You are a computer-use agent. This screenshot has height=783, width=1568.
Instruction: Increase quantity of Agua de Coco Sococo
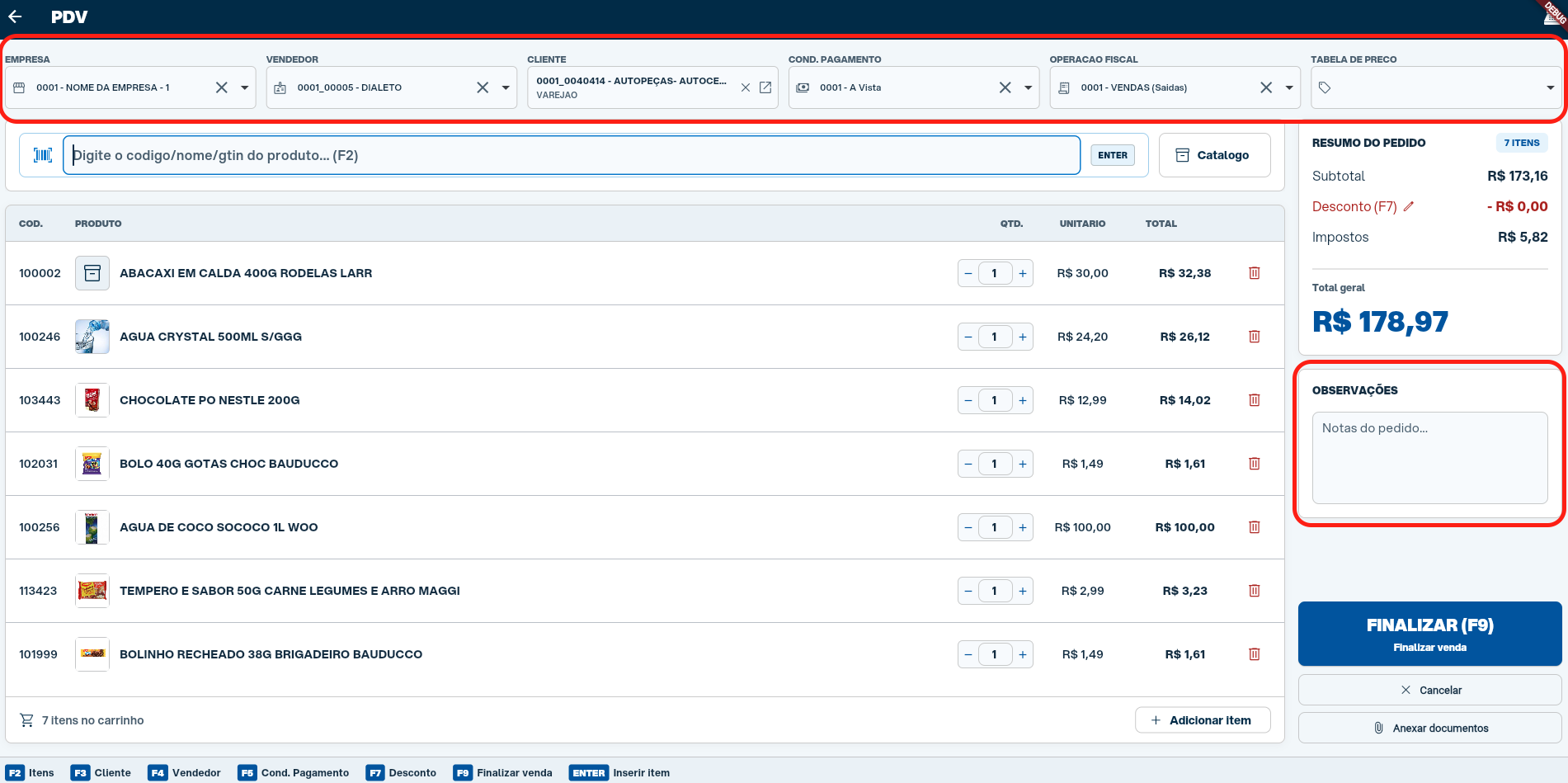(1022, 527)
